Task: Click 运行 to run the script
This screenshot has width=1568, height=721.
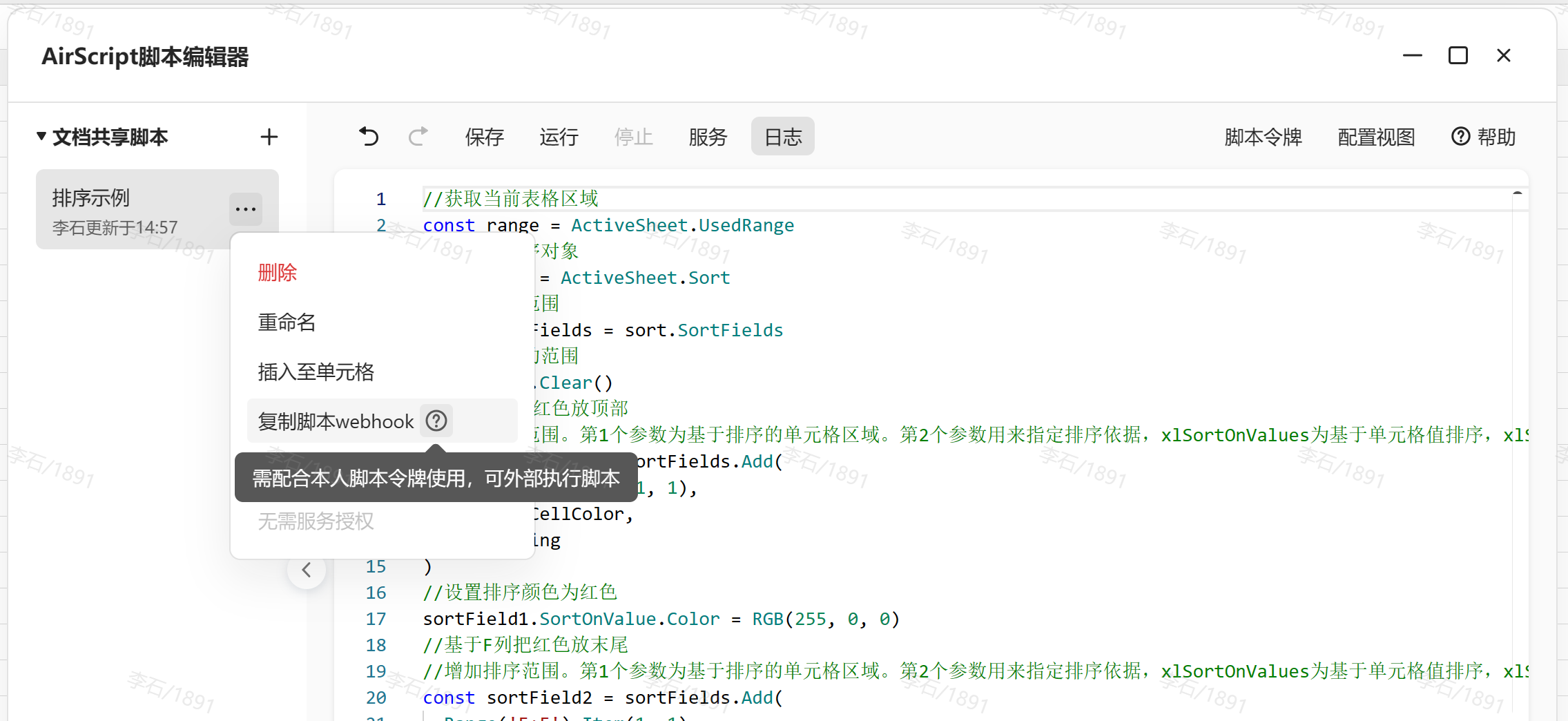Action: [x=559, y=137]
